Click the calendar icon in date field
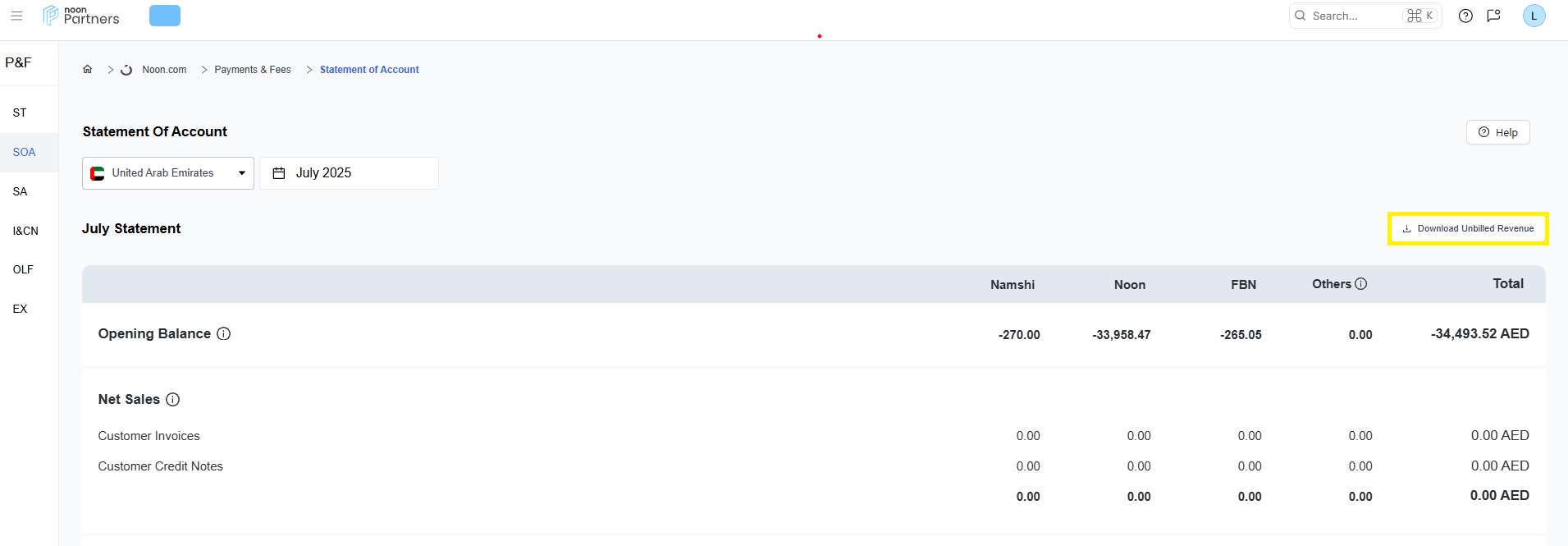 point(279,173)
